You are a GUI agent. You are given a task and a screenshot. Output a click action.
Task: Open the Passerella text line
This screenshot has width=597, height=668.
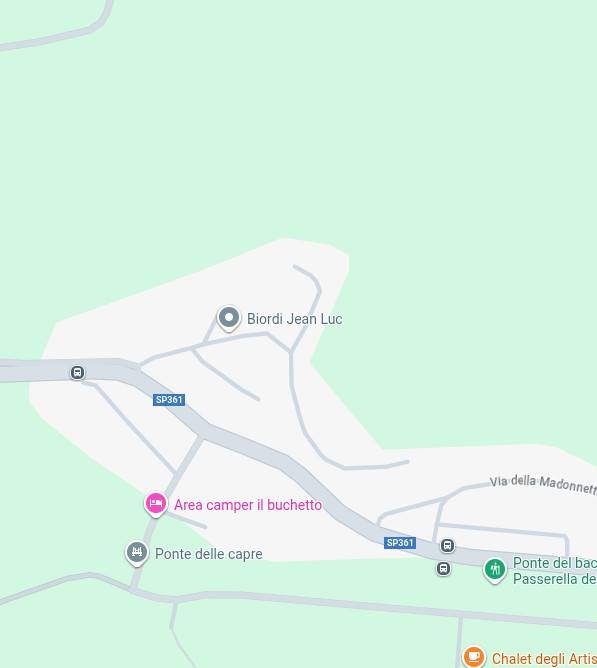(x=555, y=579)
